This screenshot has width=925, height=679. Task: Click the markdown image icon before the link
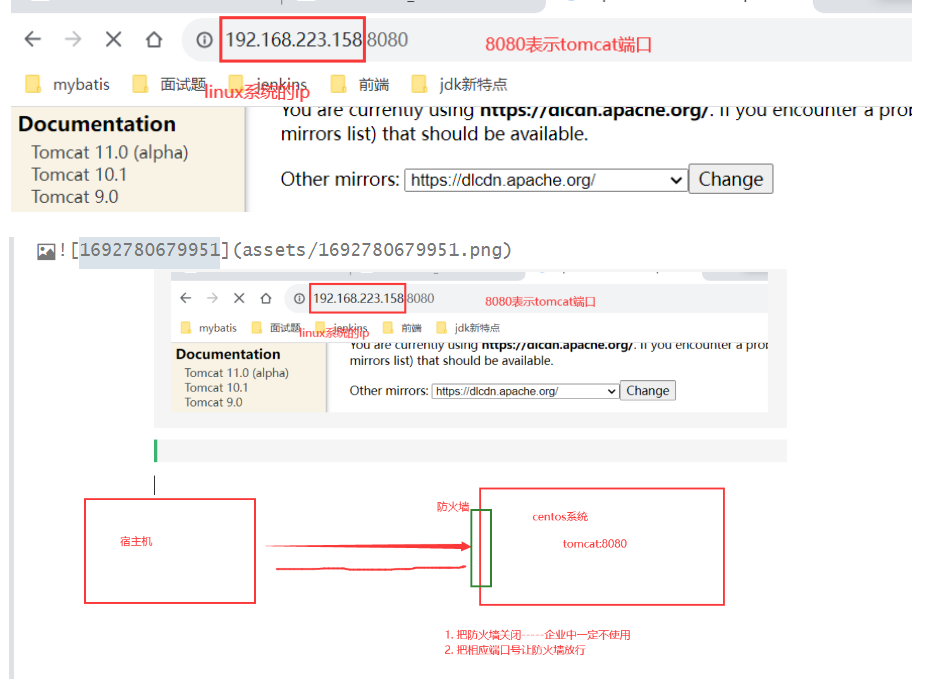point(46,252)
